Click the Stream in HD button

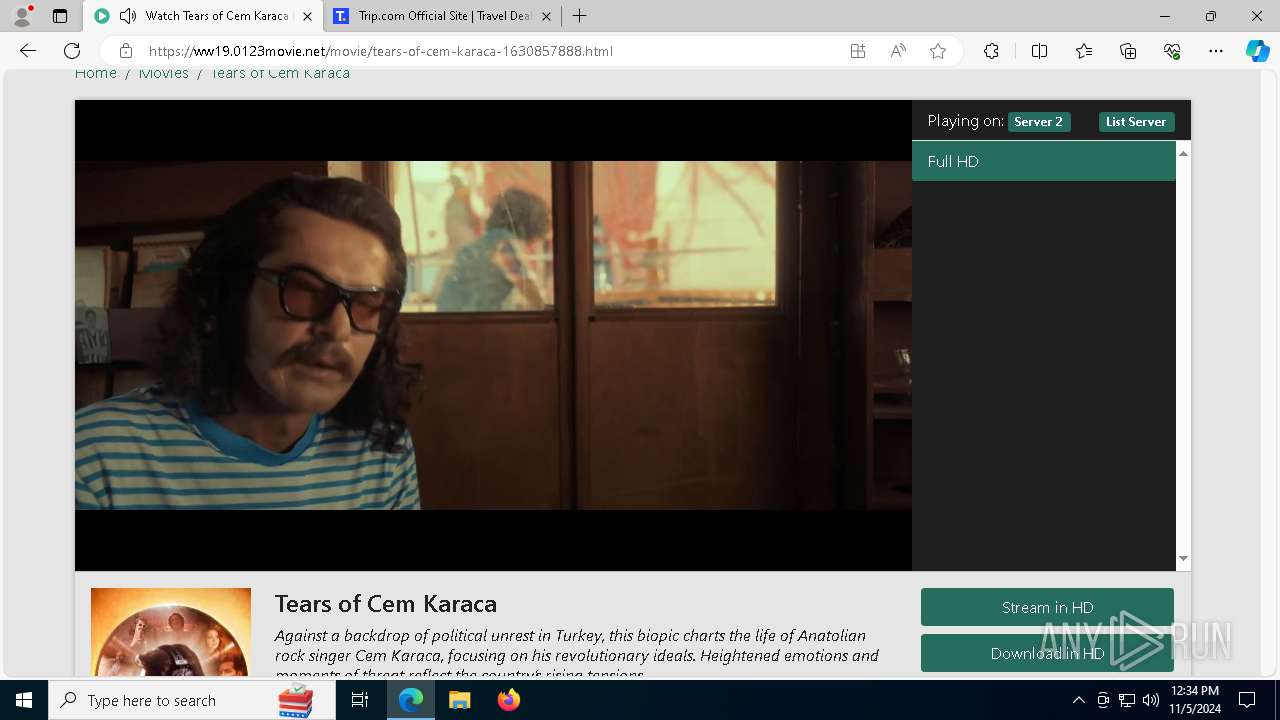(x=1047, y=607)
